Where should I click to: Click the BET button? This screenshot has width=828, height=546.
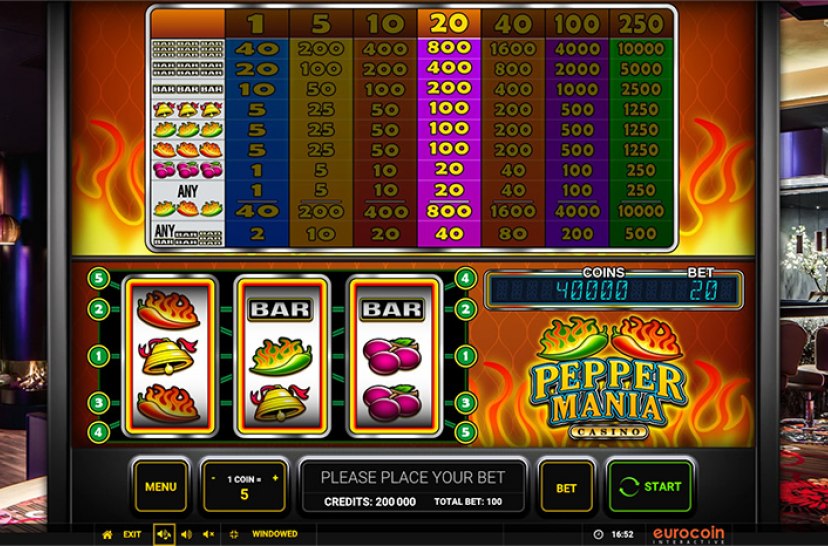pyautogui.click(x=566, y=488)
